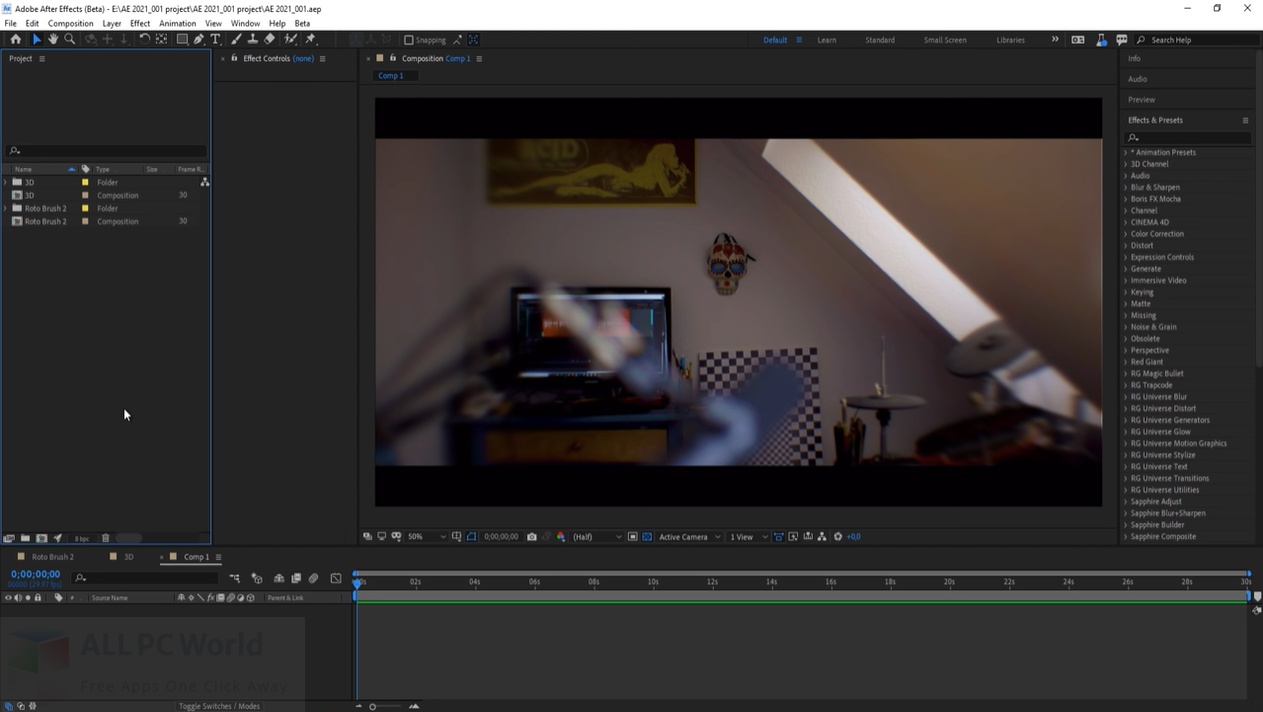Click the Reset Exposure icon in viewer
This screenshot has height=712, width=1263.
pyautogui.click(x=838, y=537)
